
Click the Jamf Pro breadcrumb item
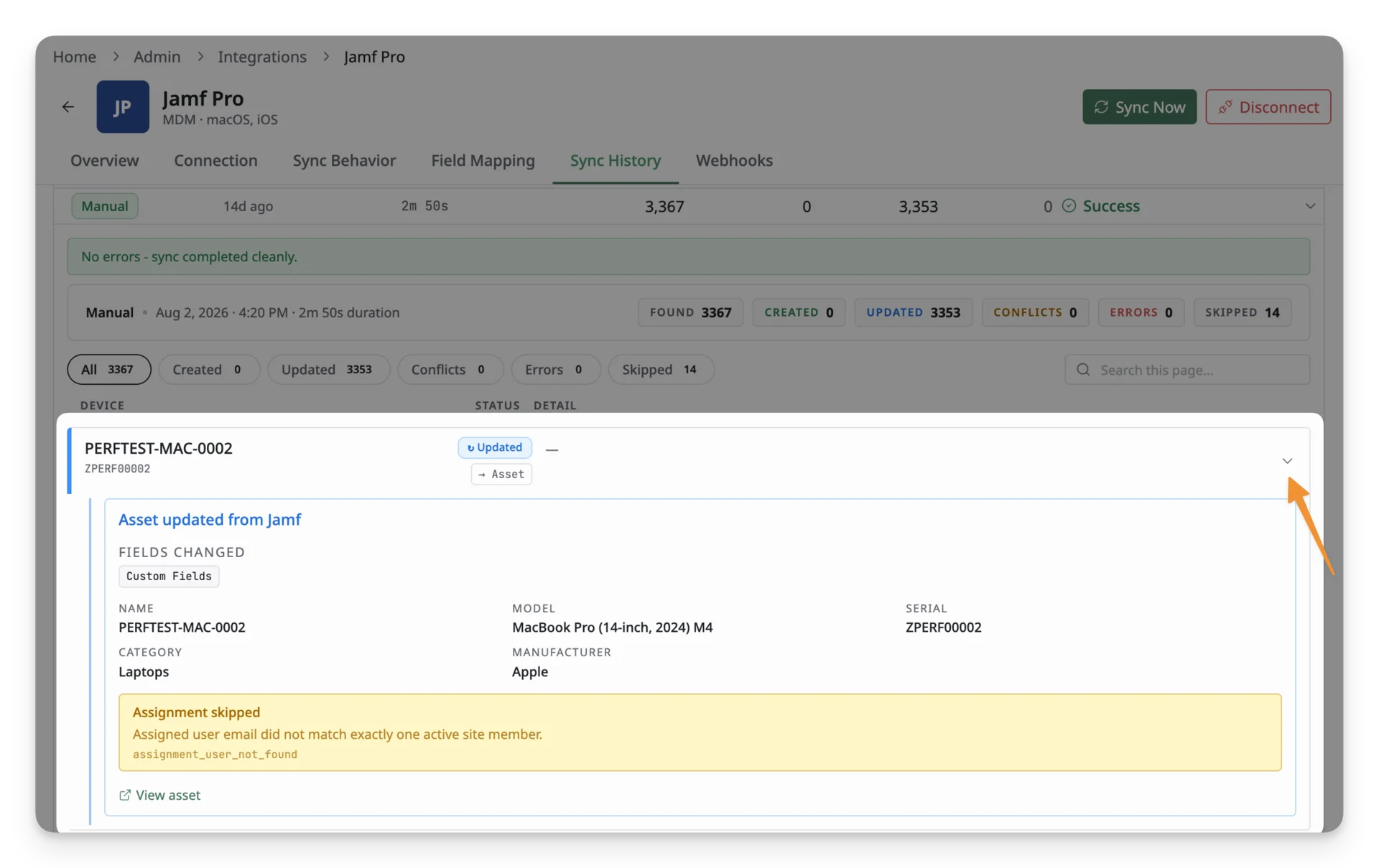click(x=374, y=57)
